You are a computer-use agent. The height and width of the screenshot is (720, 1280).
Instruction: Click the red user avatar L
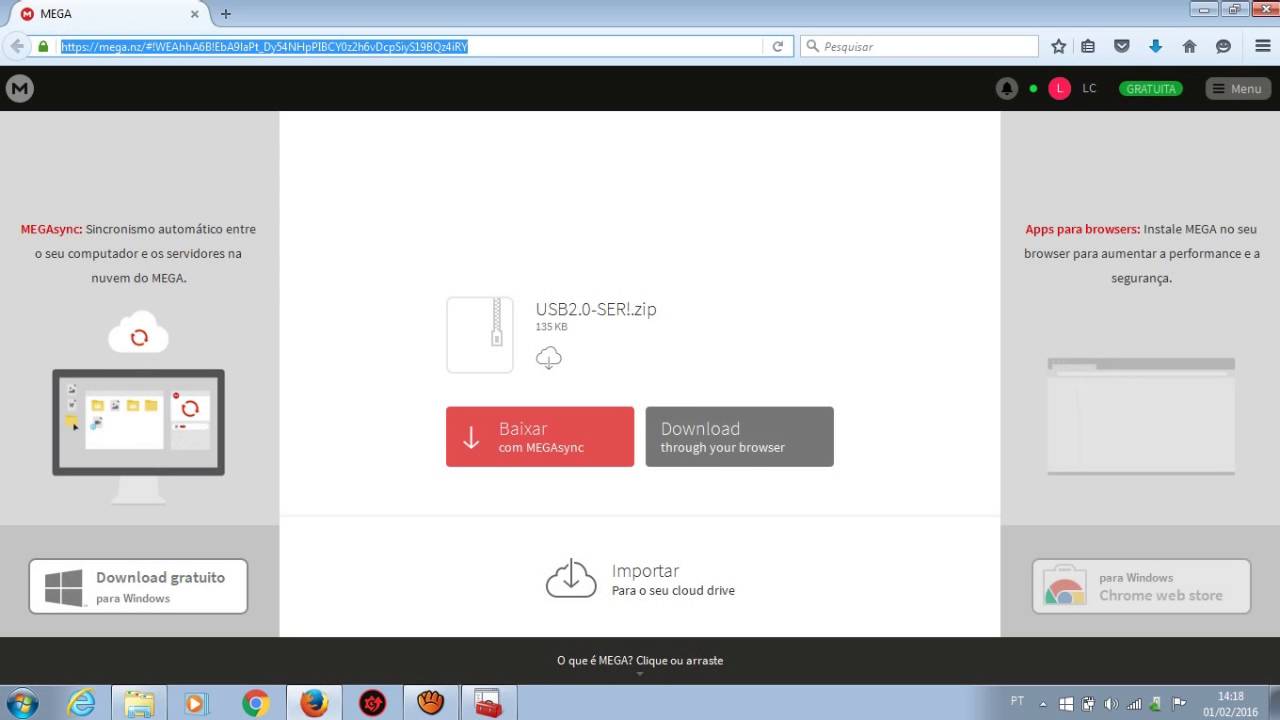click(1059, 88)
